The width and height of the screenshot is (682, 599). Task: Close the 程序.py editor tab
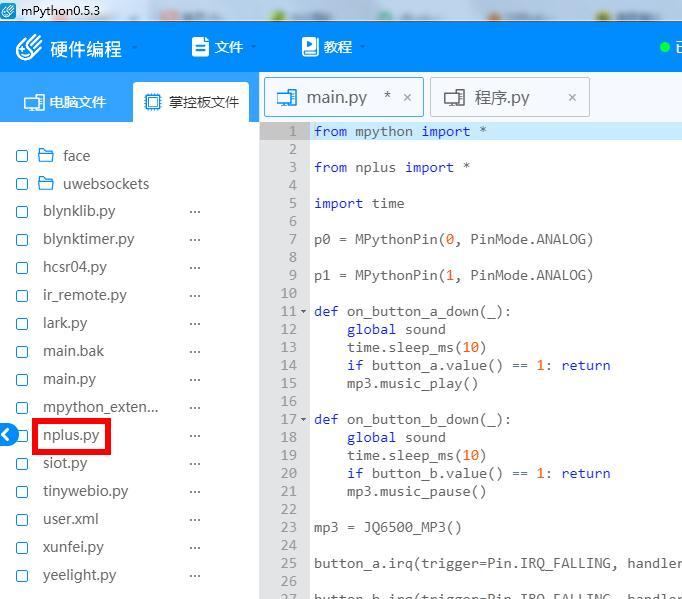pyautogui.click(x=572, y=97)
